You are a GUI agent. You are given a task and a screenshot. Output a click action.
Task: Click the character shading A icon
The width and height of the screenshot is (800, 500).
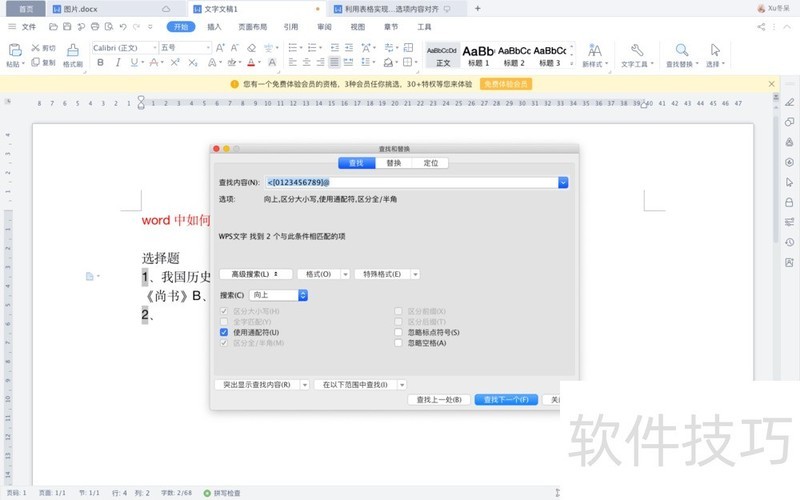pos(272,62)
